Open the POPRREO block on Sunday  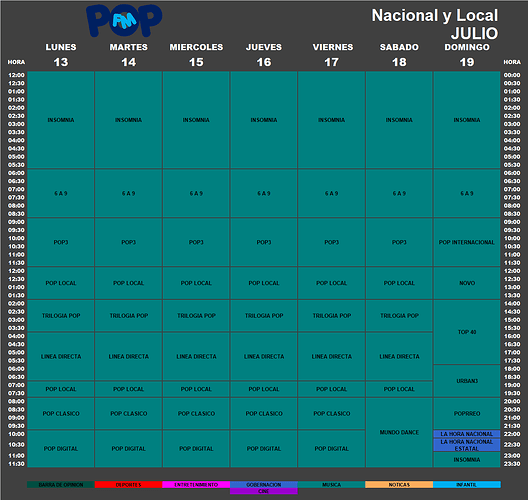467,413
